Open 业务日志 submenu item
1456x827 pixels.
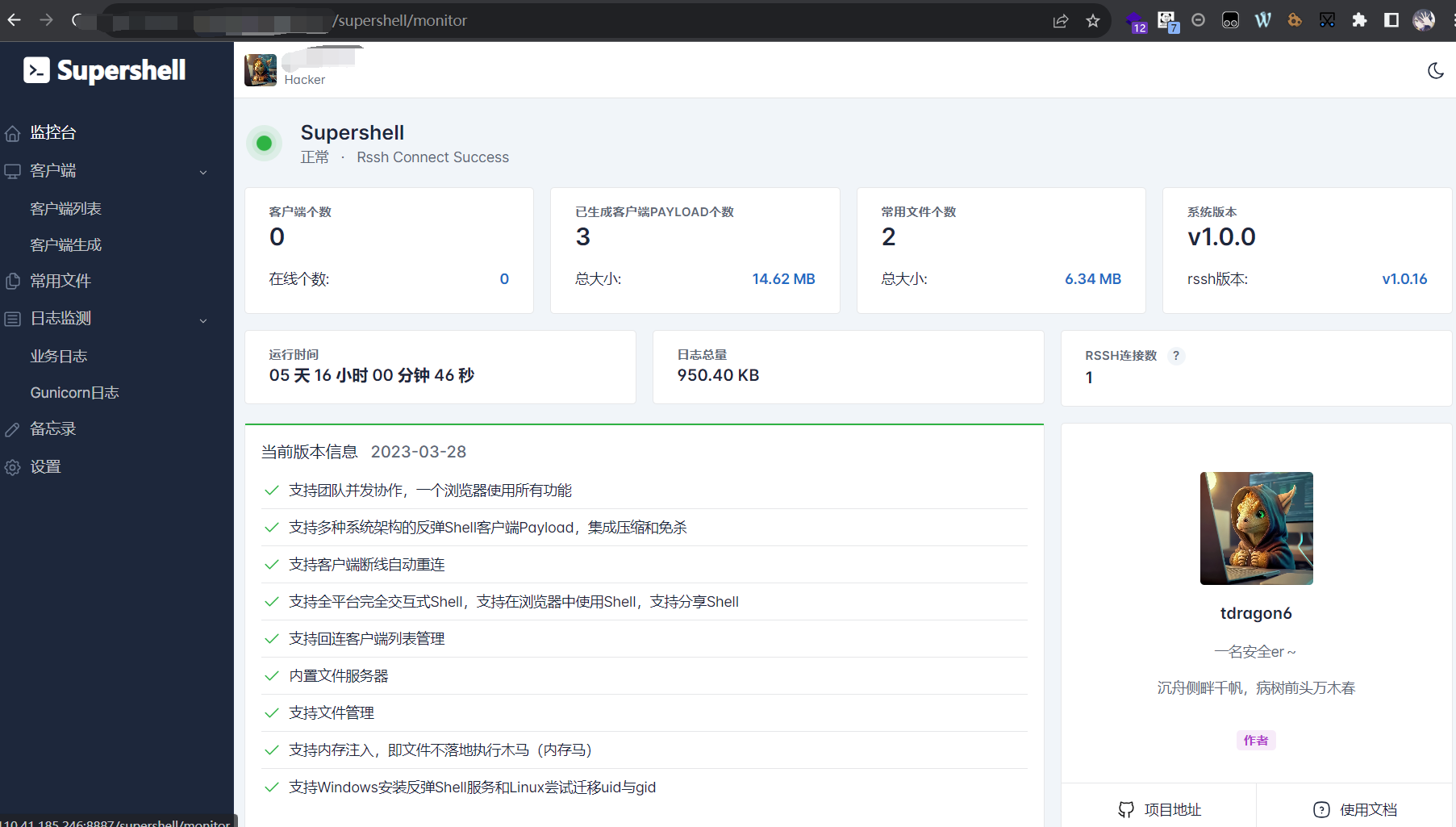tap(59, 357)
